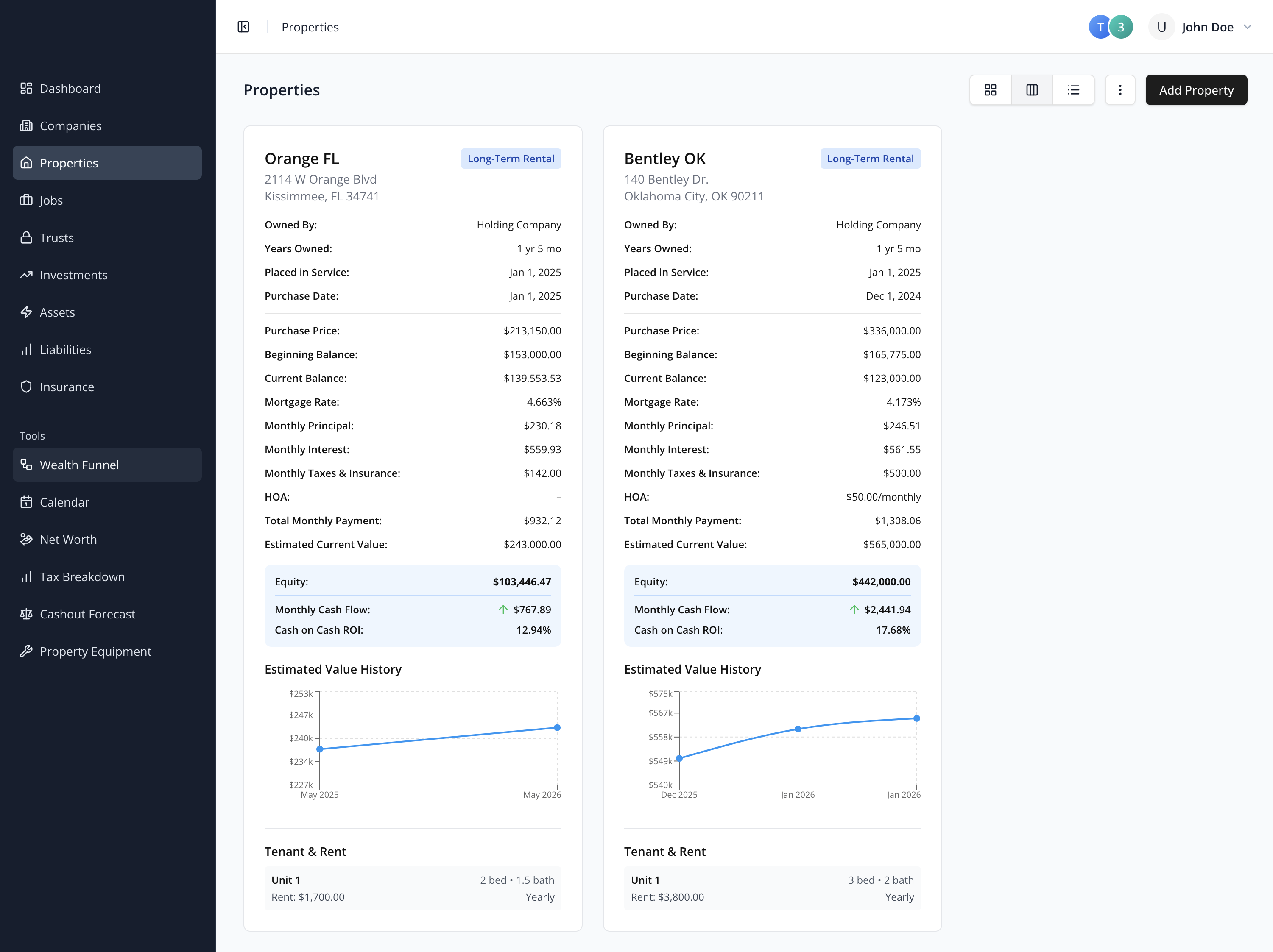Click the Cashout Forecast scales icon
The width and height of the screenshot is (1273, 952).
pyautogui.click(x=26, y=614)
